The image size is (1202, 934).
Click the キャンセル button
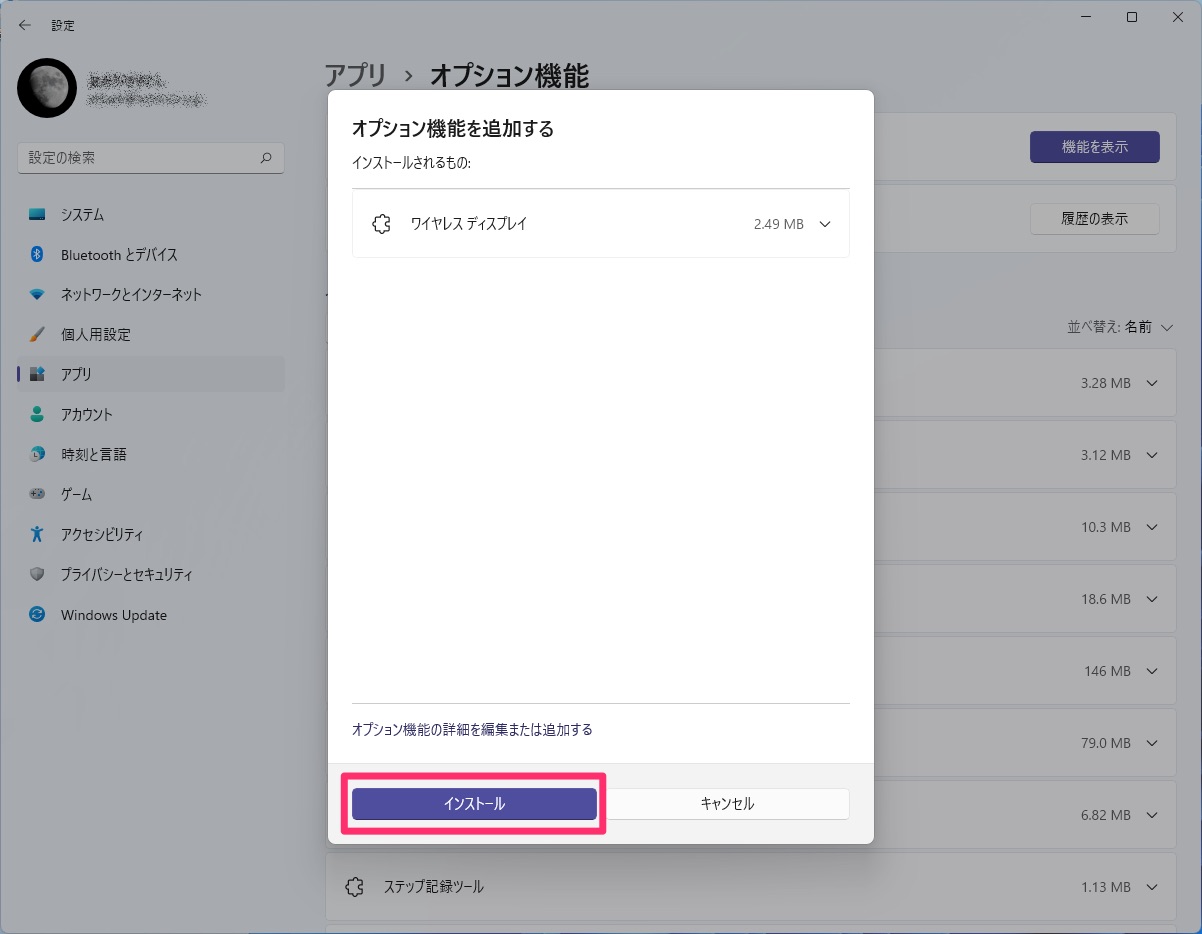pyautogui.click(x=728, y=804)
